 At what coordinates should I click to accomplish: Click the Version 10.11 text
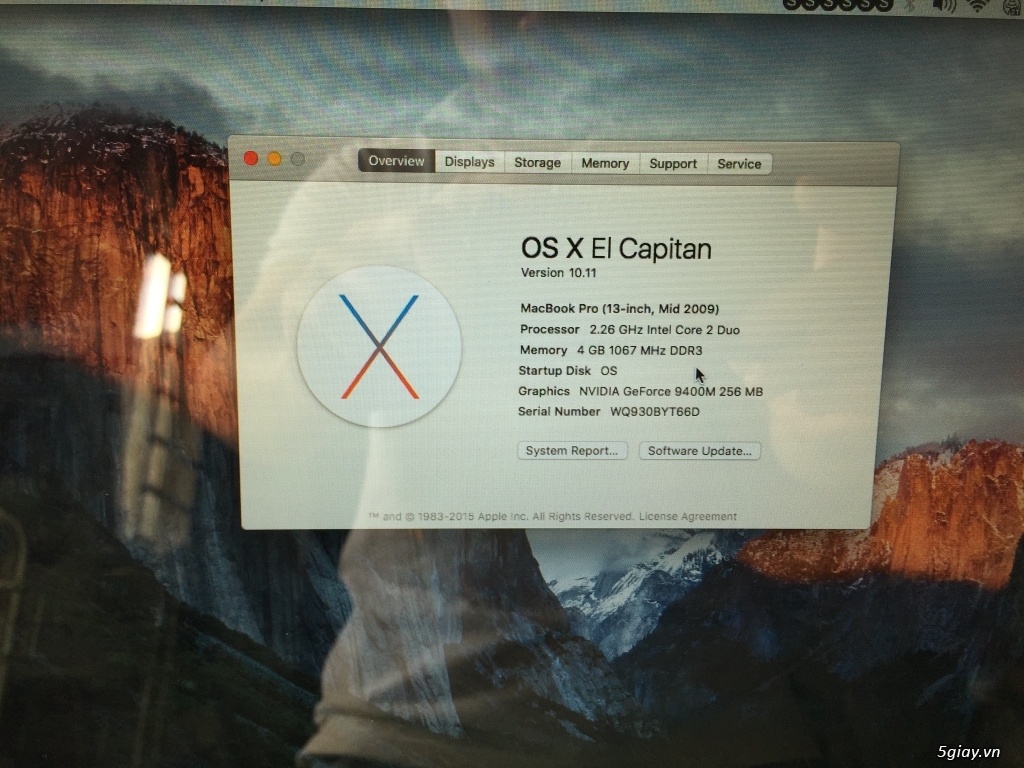pos(558,273)
